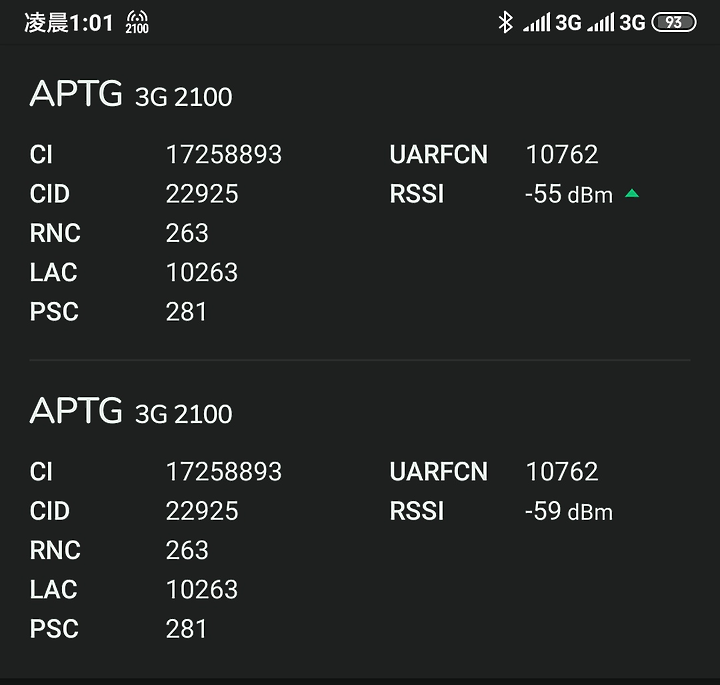Tap the -55 dBm RSSI value
720x685 pixels.
568,194
